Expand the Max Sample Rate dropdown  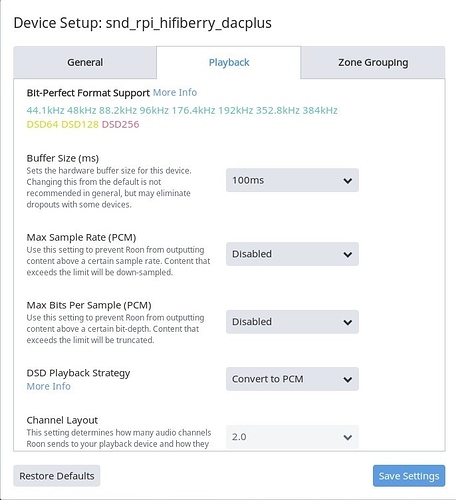pos(292,254)
